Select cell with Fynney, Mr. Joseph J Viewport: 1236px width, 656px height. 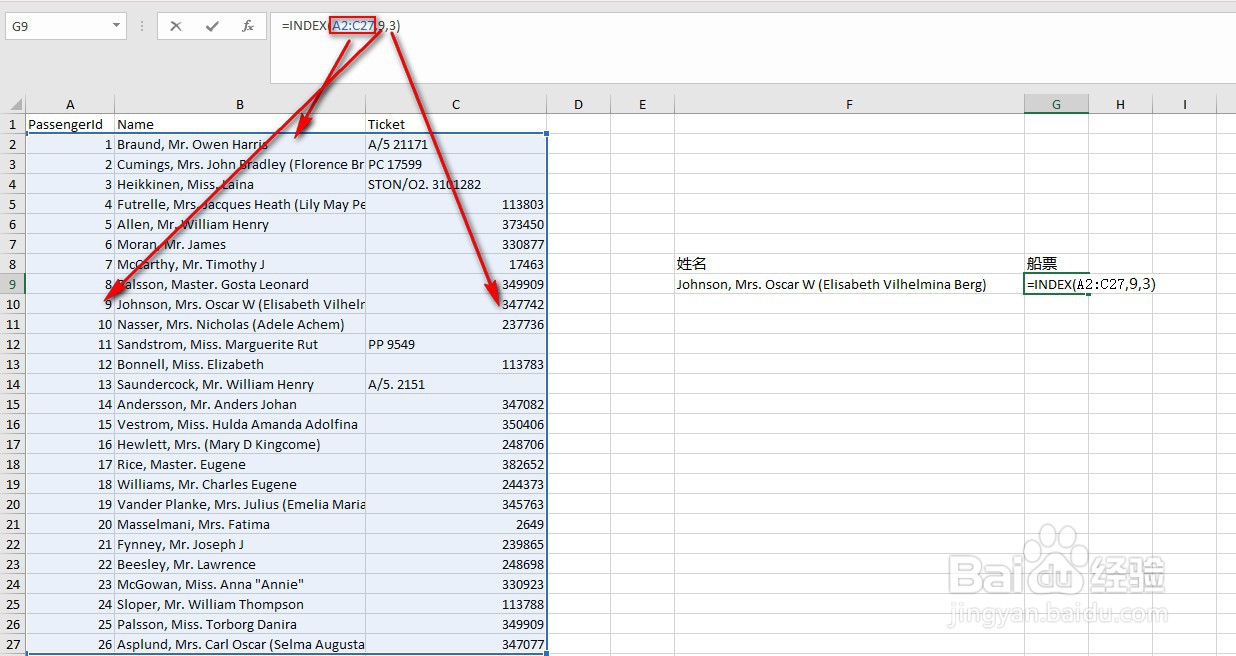tap(240, 544)
